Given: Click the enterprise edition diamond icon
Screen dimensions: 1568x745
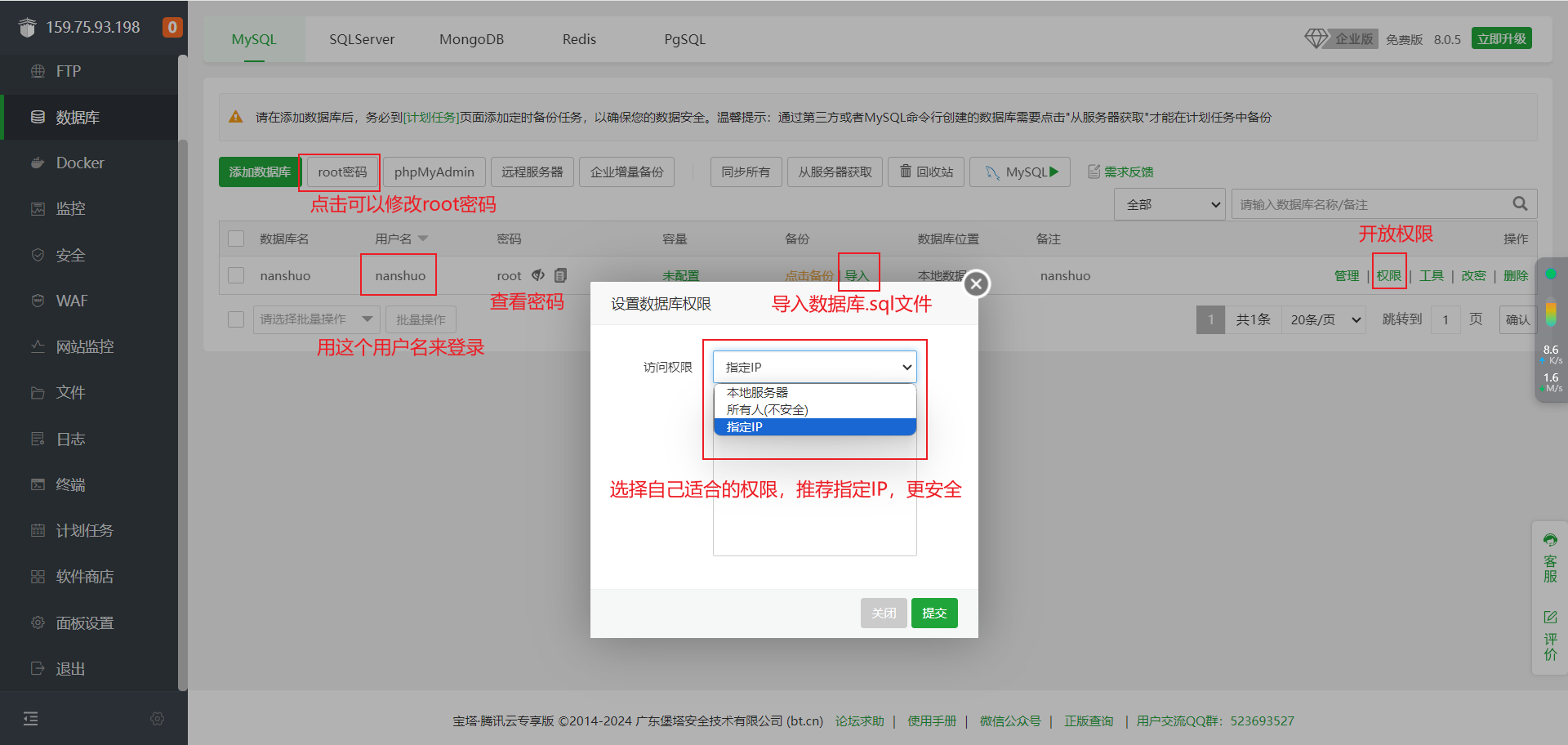Looking at the screenshot, I should point(1316,38).
